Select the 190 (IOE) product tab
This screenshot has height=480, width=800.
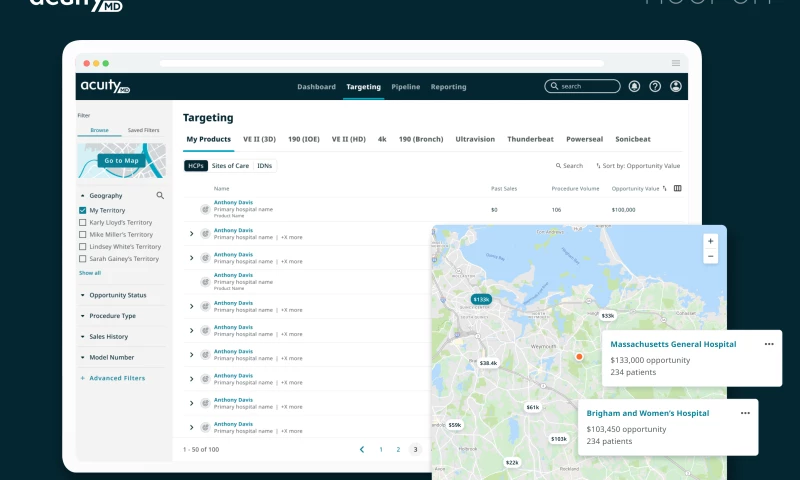[x=304, y=139]
